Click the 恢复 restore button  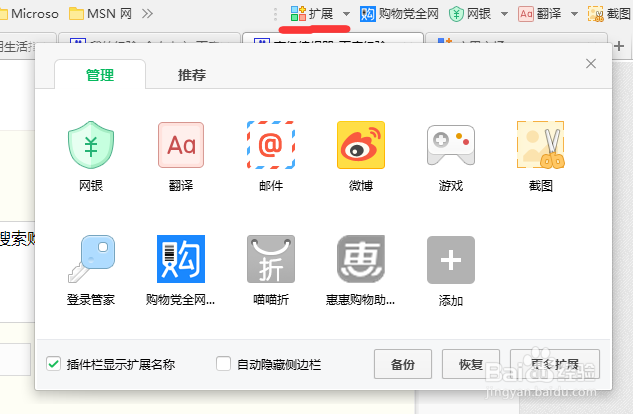pyautogui.click(x=471, y=364)
